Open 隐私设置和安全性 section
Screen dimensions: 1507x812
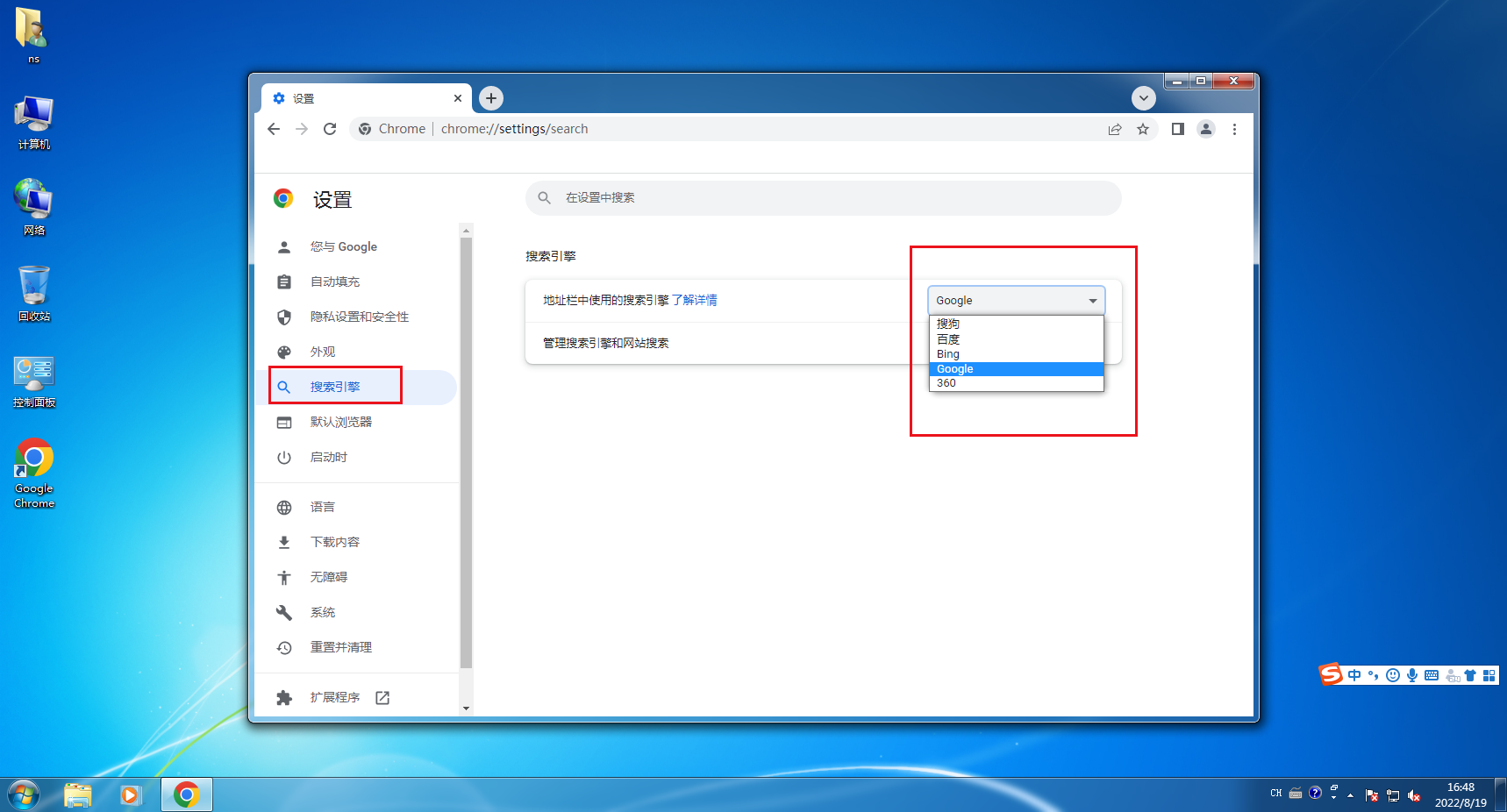pos(358,317)
